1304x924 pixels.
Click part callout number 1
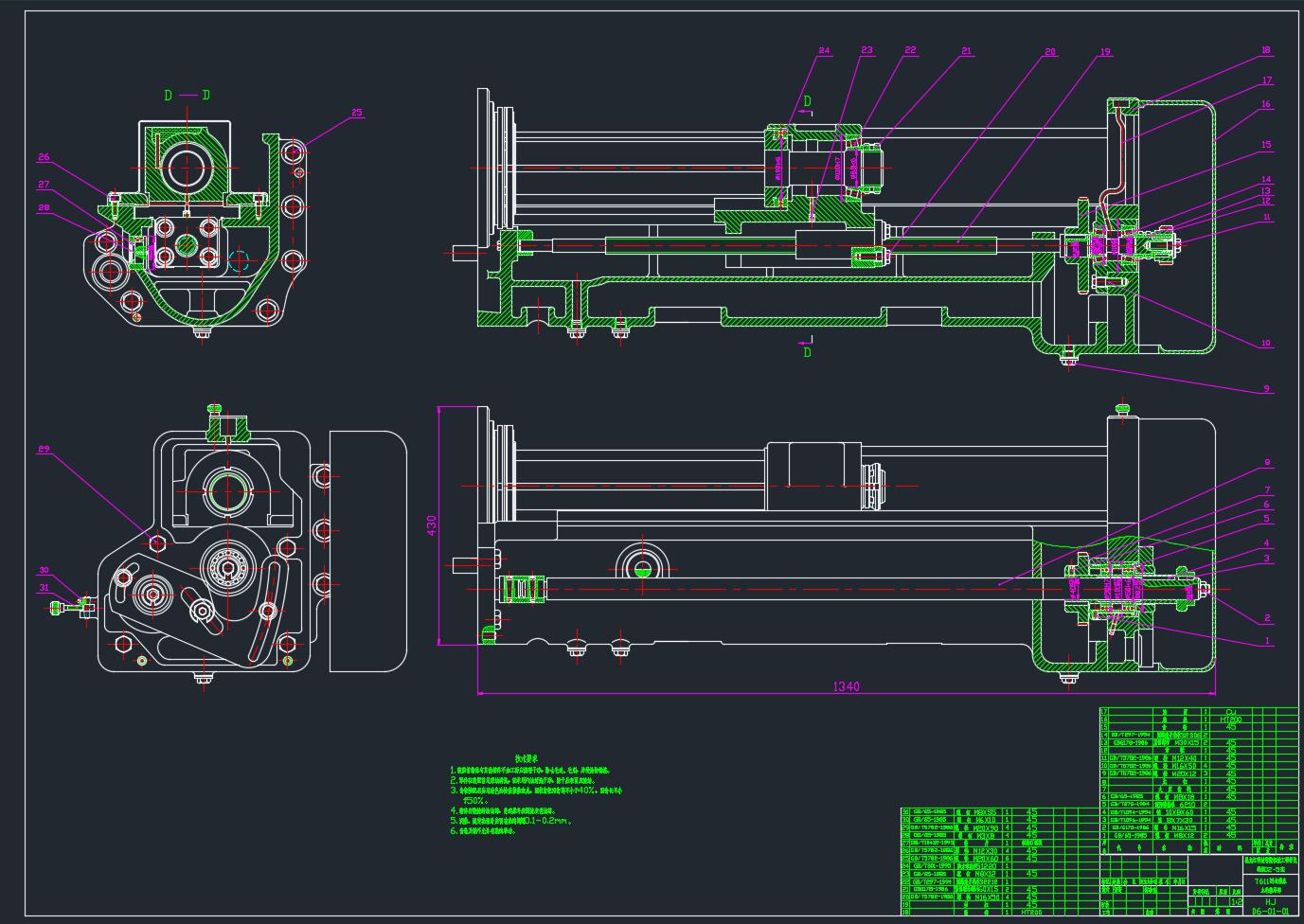click(1266, 641)
